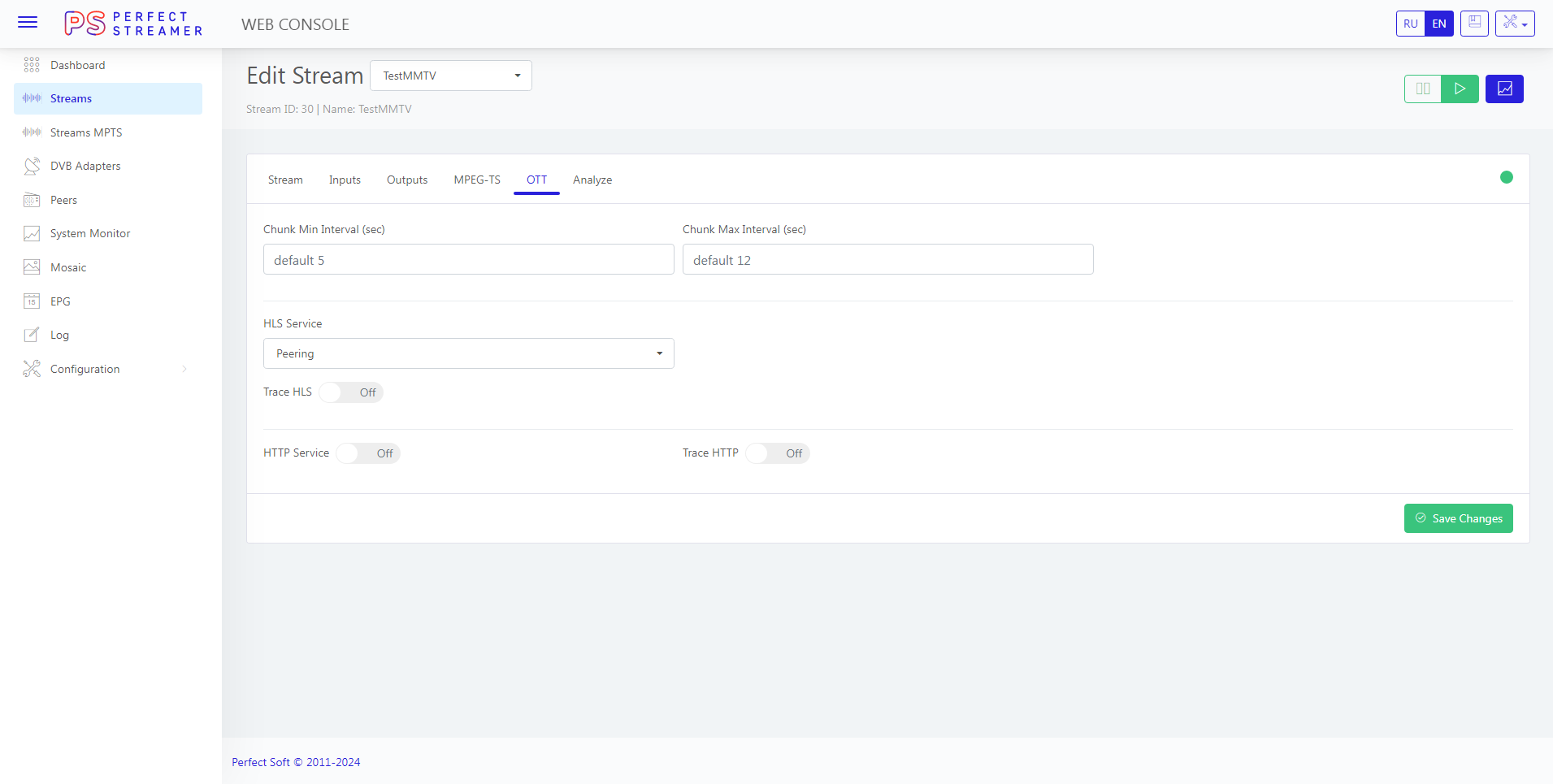Open the EPG calendar icon
The image size is (1553, 784).
coord(32,301)
